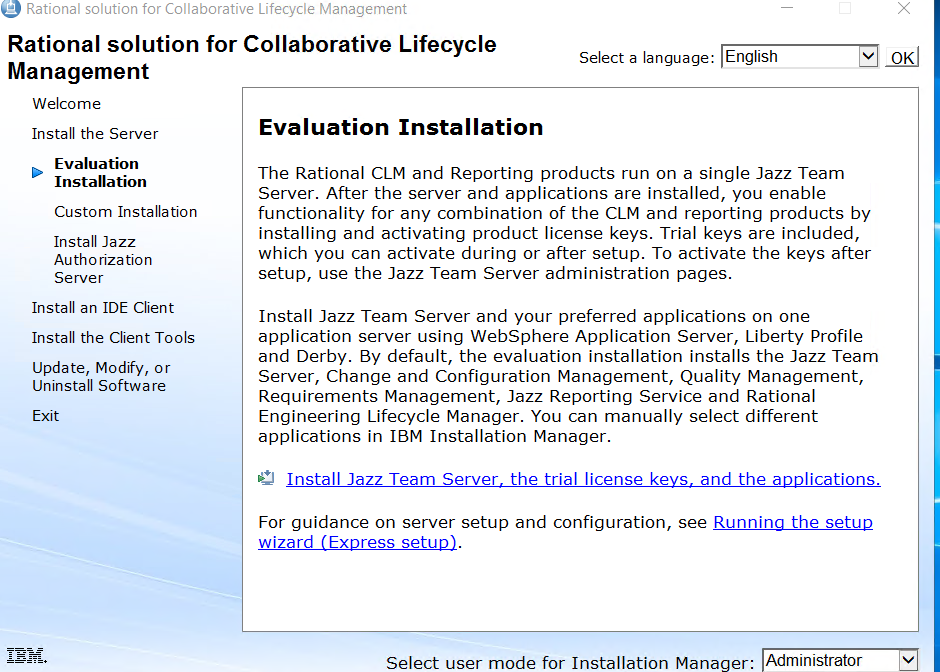The image size is (940, 672).
Task: Navigate to Install the Client Tools
Action: click(x=113, y=338)
